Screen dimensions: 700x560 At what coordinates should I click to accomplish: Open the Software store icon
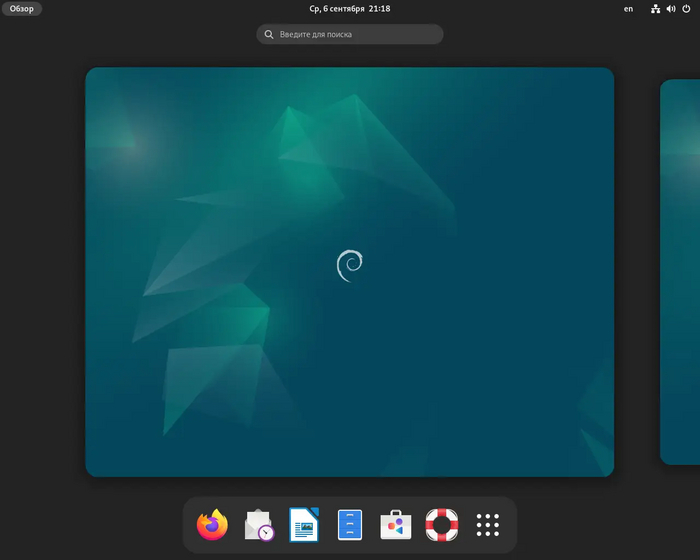point(396,525)
